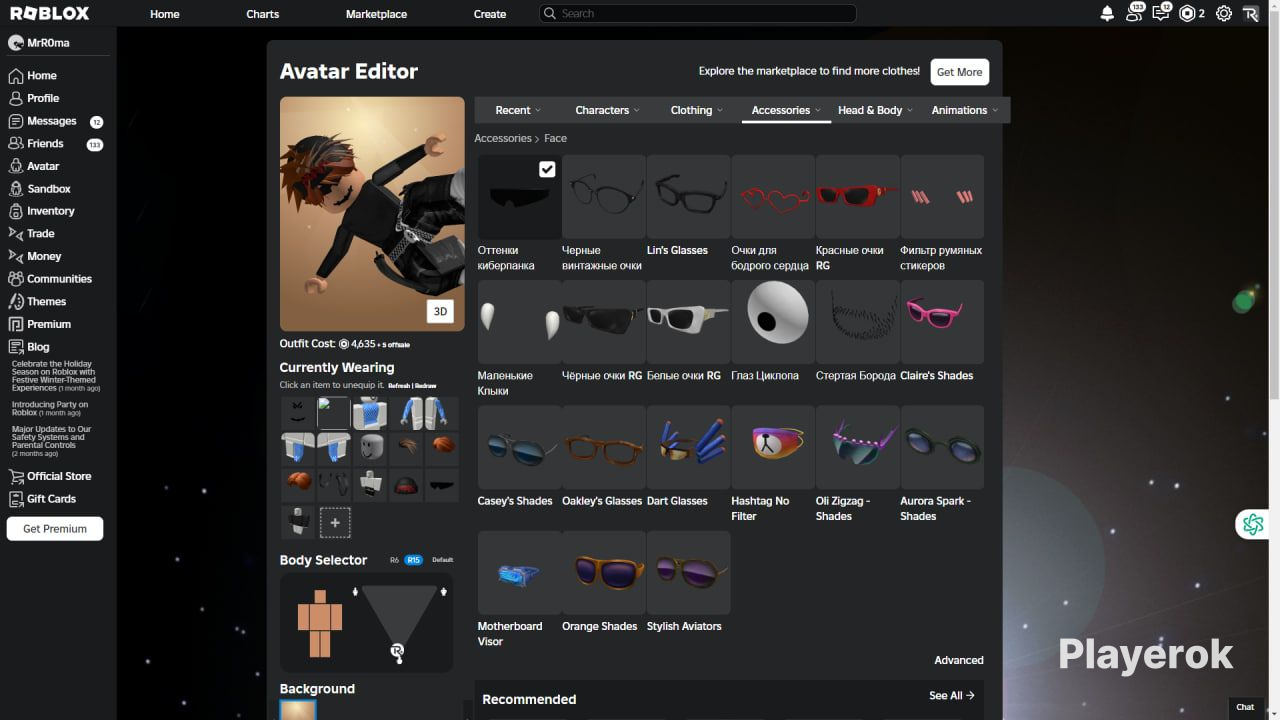Open Trade in the sidebar
Viewport: 1280px width, 720px height.
pos(32,234)
